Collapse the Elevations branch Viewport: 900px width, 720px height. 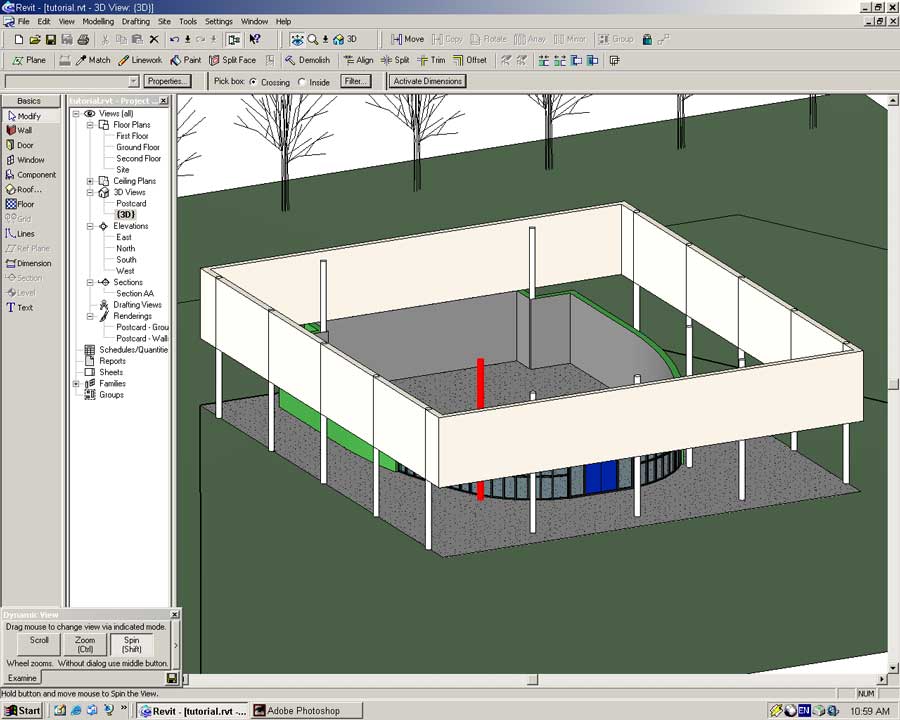pyautogui.click(x=90, y=226)
